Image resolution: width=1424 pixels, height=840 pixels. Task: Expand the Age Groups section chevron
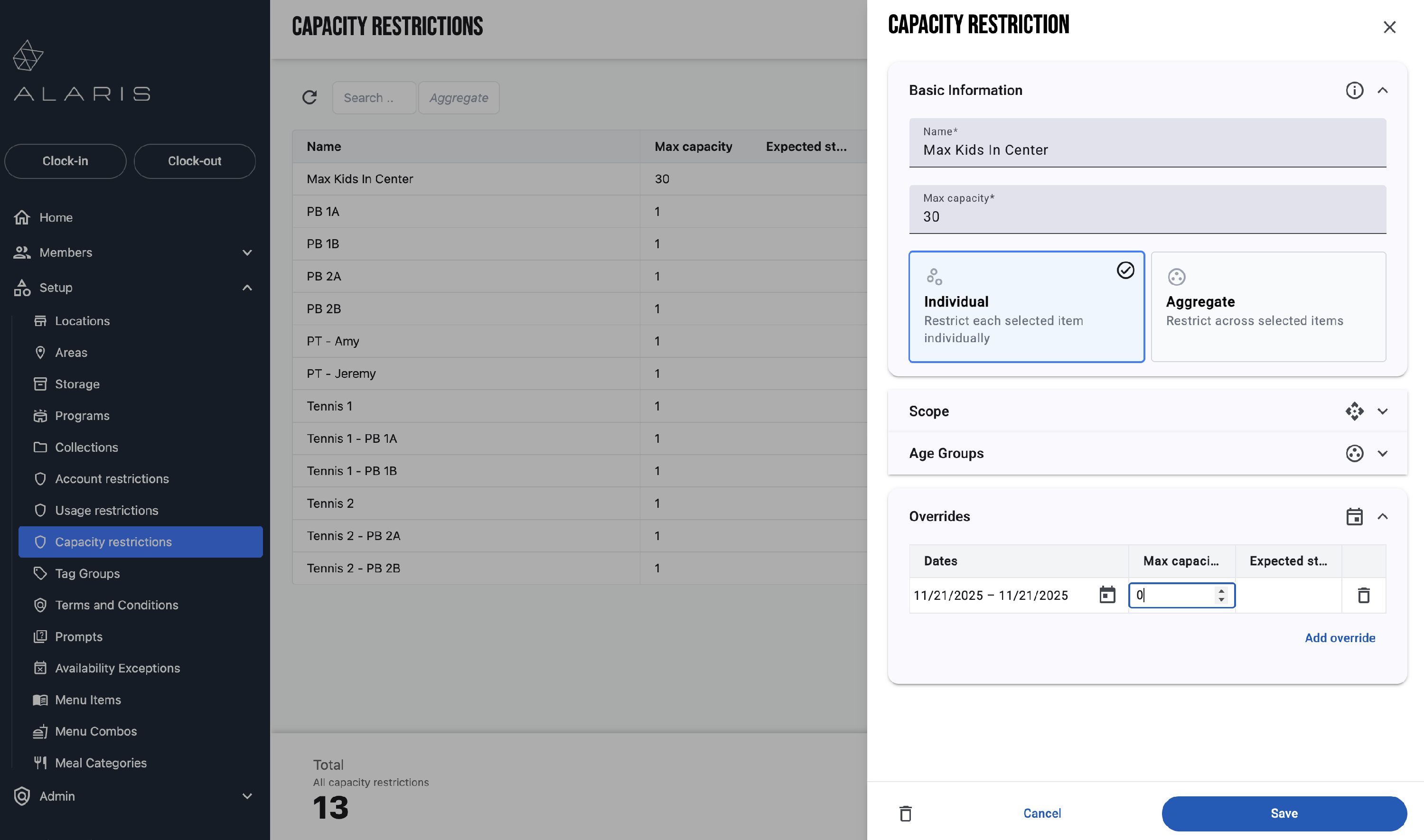click(x=1382, y=453)
